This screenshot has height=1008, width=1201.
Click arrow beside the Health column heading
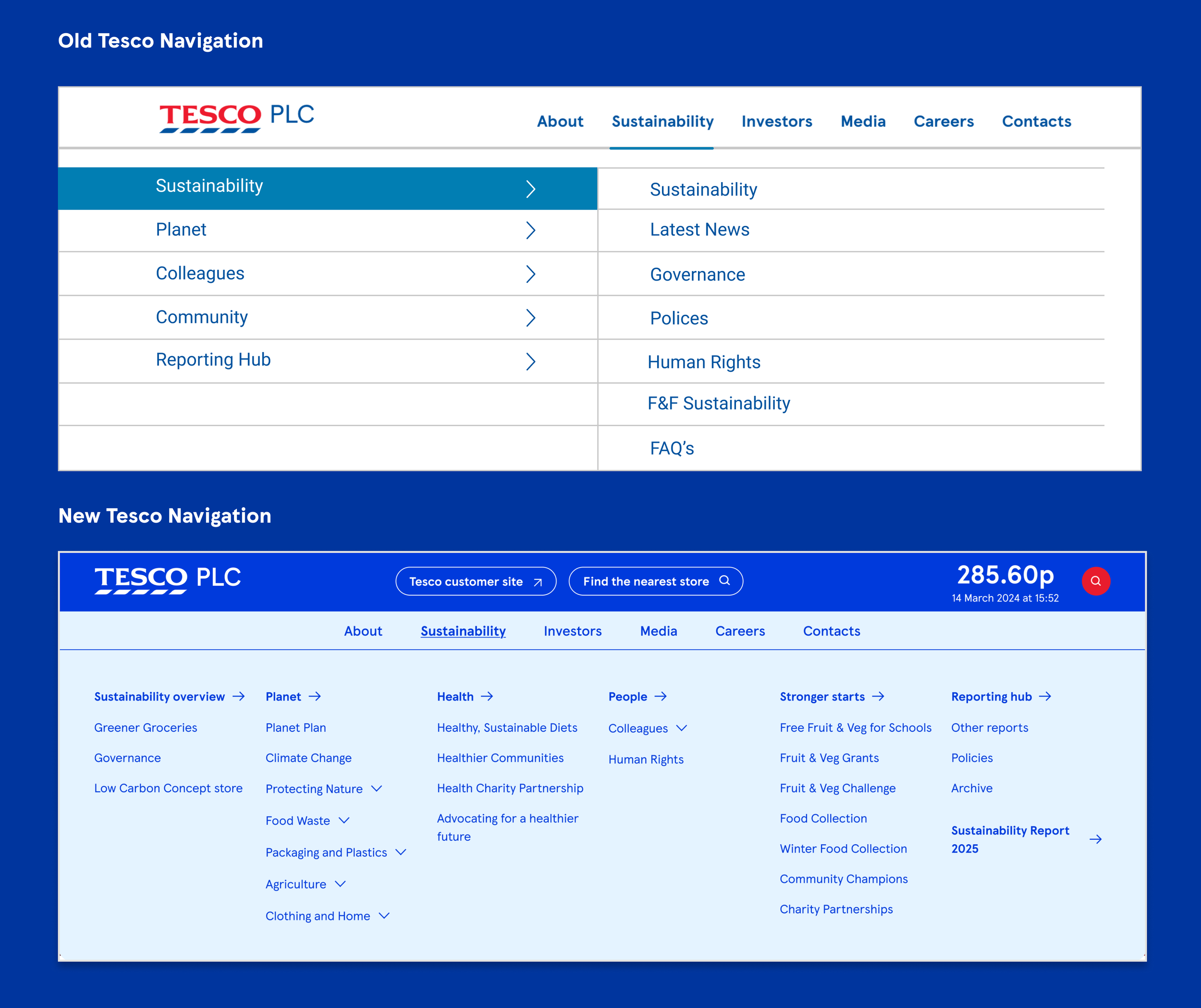tap(487, 696)
